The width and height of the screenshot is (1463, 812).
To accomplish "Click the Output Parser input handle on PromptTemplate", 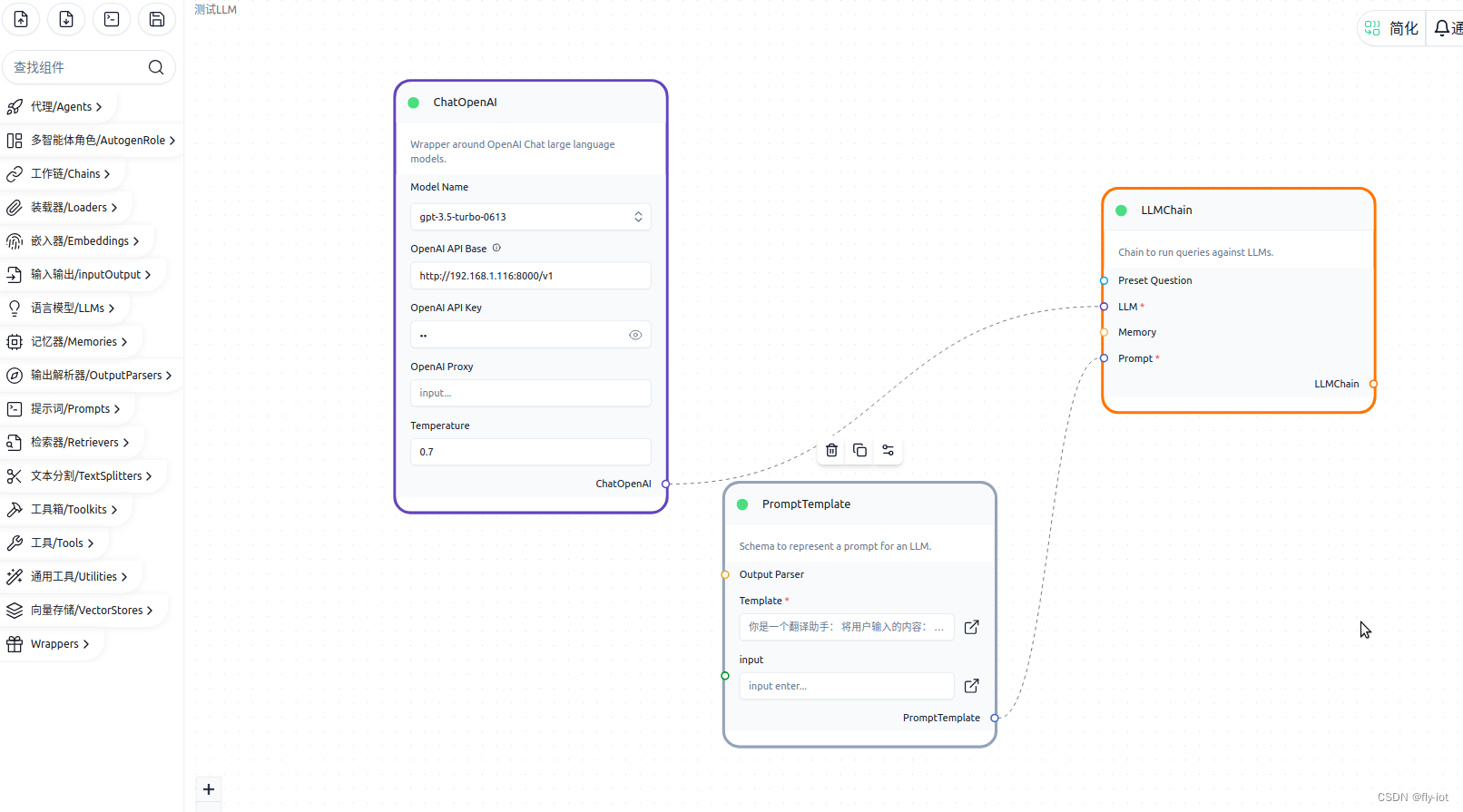I will [725, 574].
